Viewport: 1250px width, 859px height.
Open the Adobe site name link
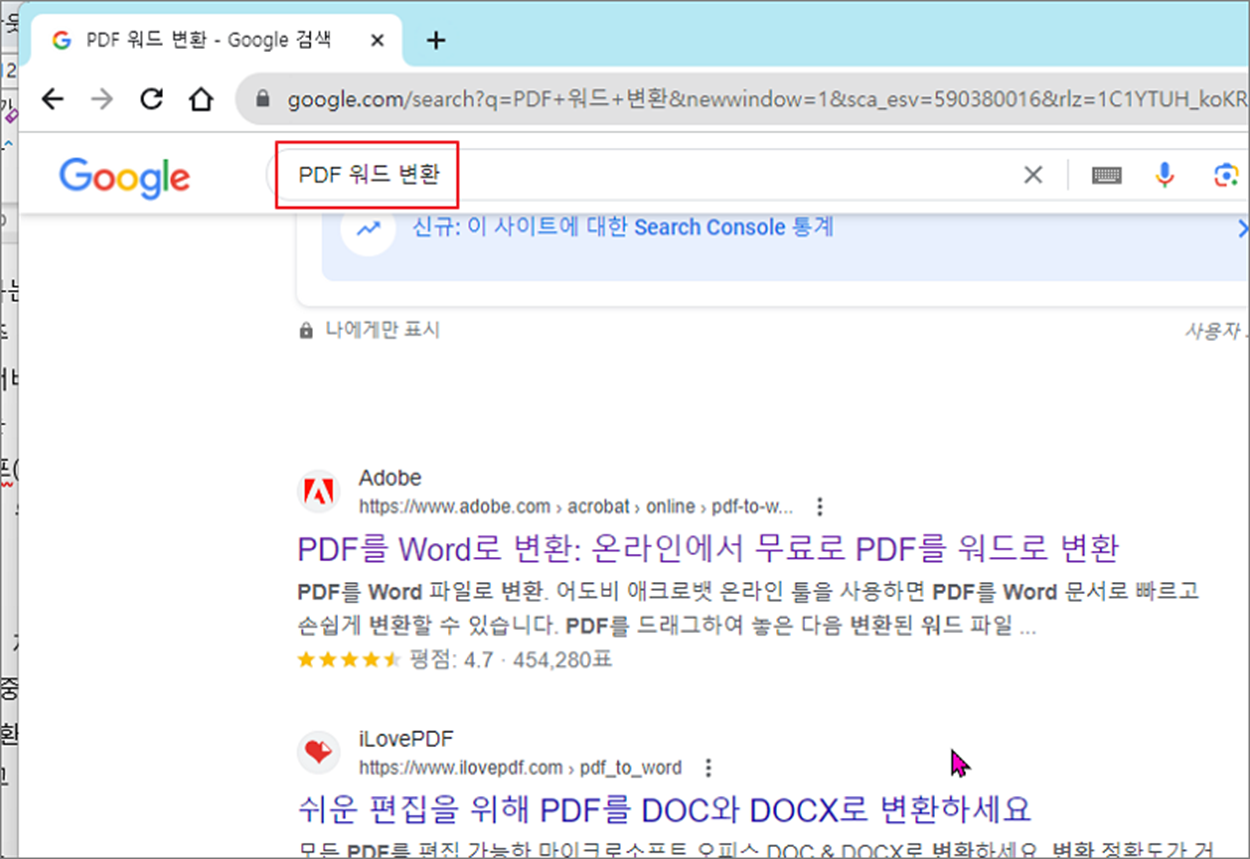(x=390, y=478)
